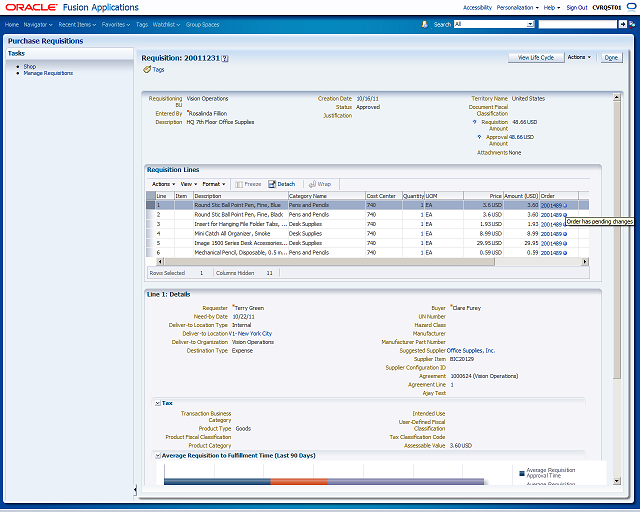Click the page scroll down arrow
Screen dimensions: 640x512
tap(617, 481)
